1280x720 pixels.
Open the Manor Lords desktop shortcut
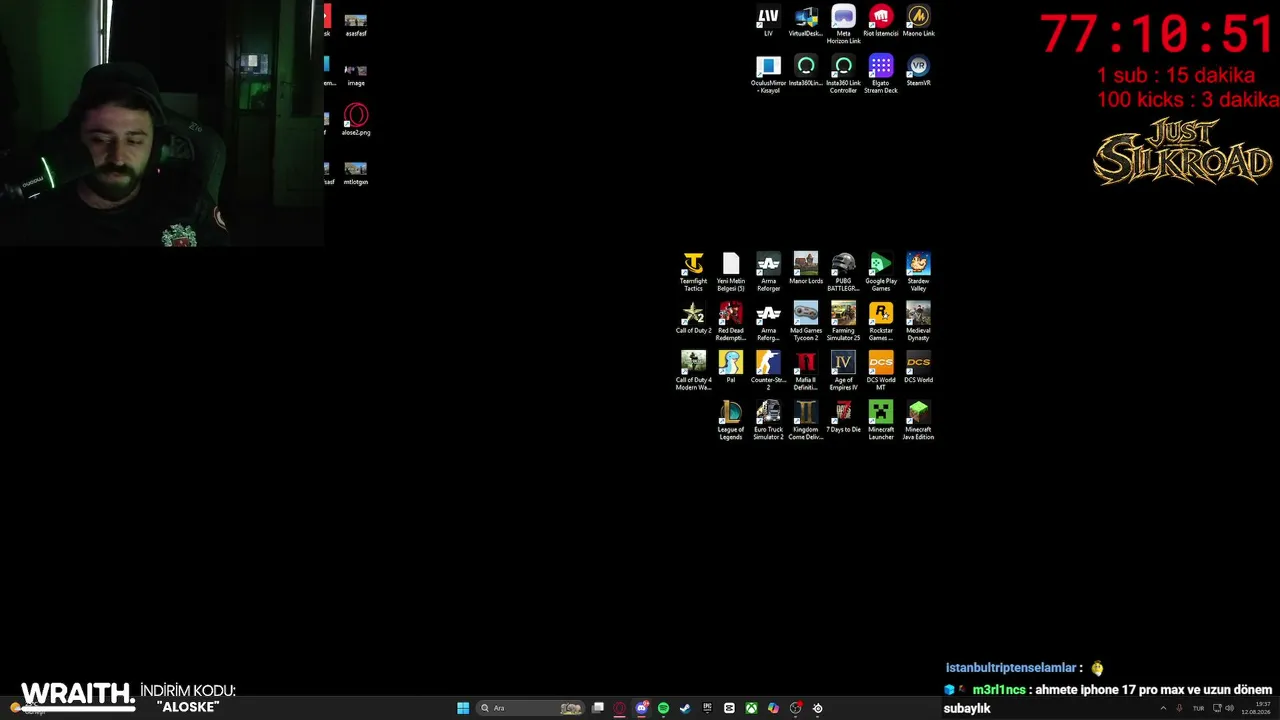pos(806,269)
